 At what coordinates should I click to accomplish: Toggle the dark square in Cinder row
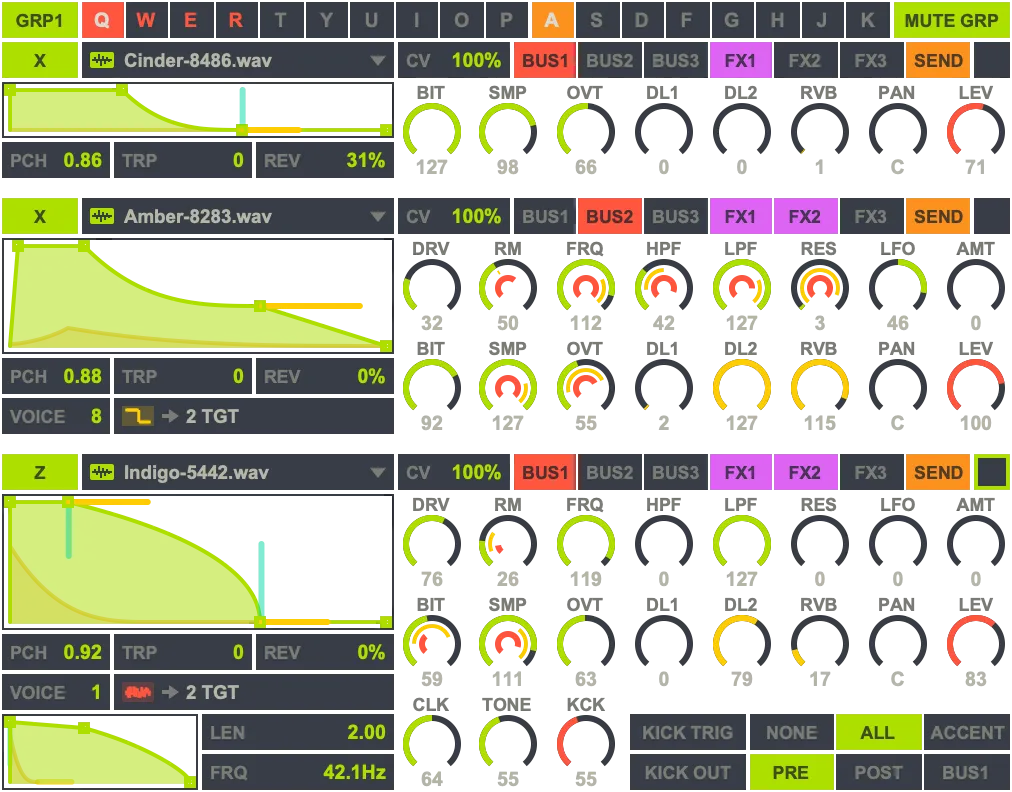tap(991, 60)
